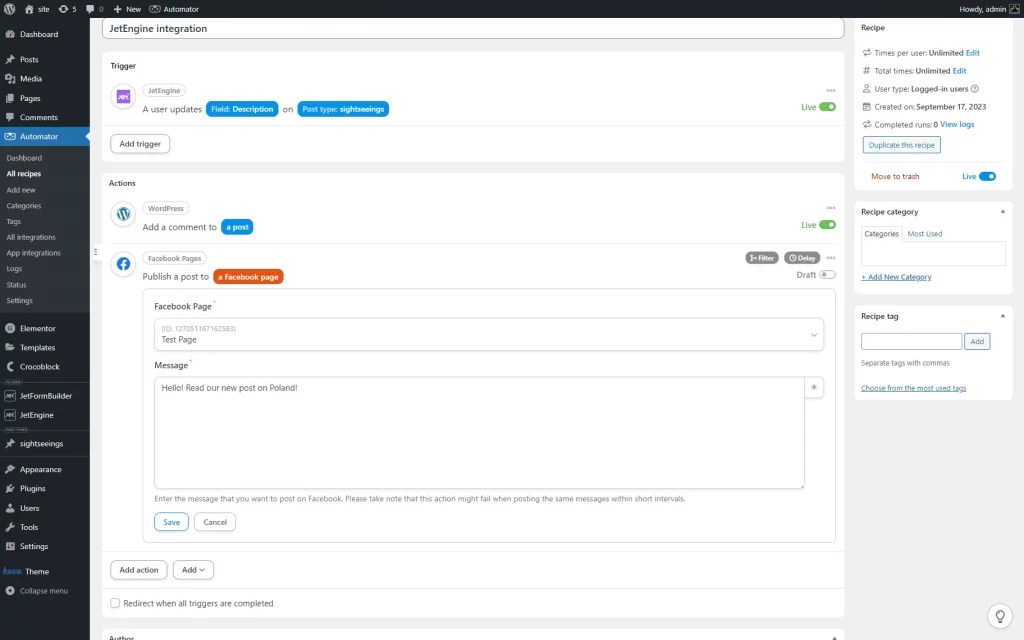The height and width of the screenshot is (640, 1024).
Task: Click the Facebook Pages action icon
Action: [123, 264]
